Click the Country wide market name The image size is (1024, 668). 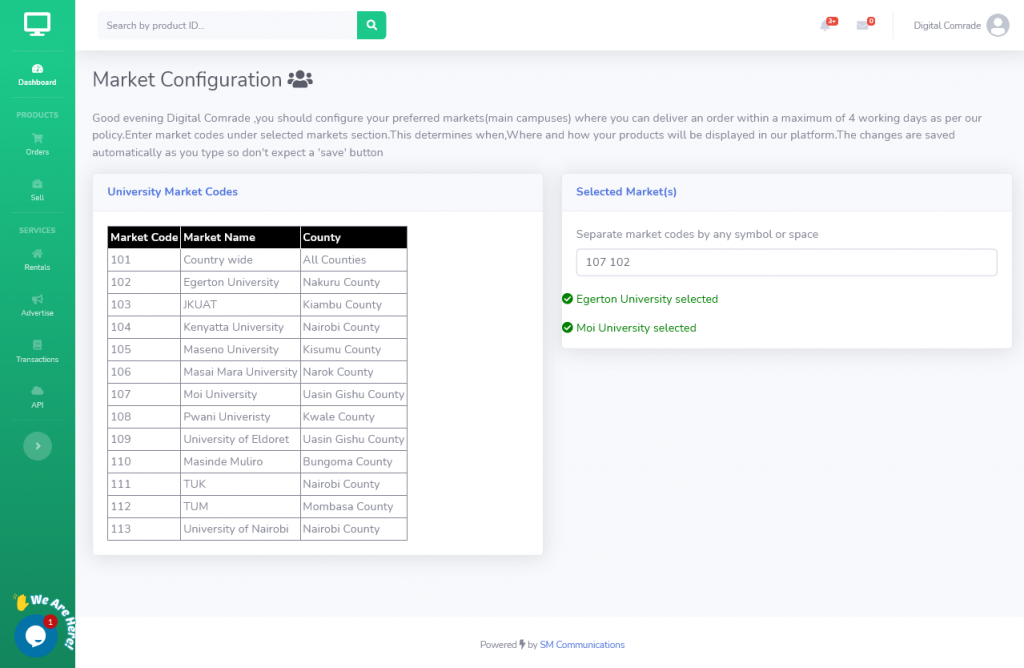tap(240, 260)
